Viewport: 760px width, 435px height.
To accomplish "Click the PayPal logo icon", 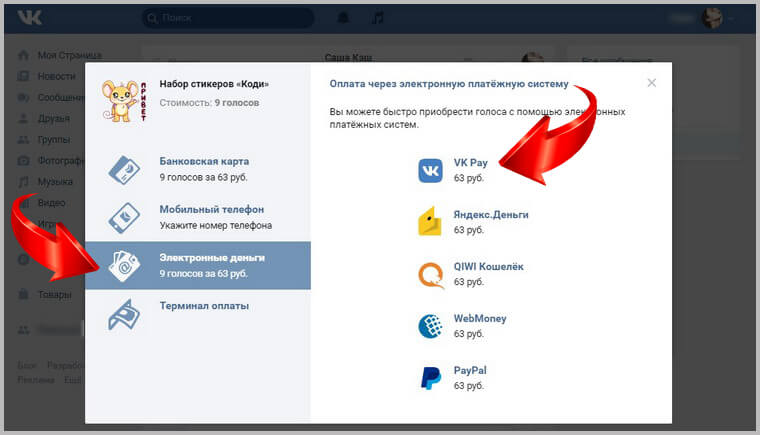I will click(430, 378).
